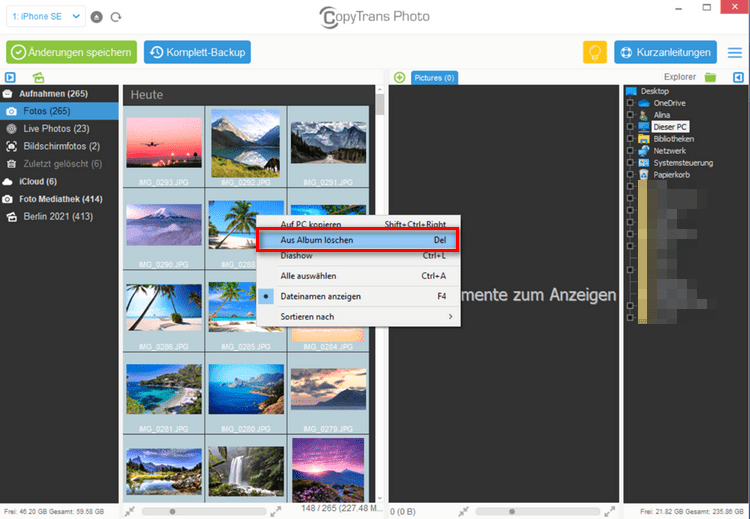This screenshot has height=519, width=750.
Task: Click Komplett-Backup button
Action: coord(197,52)
